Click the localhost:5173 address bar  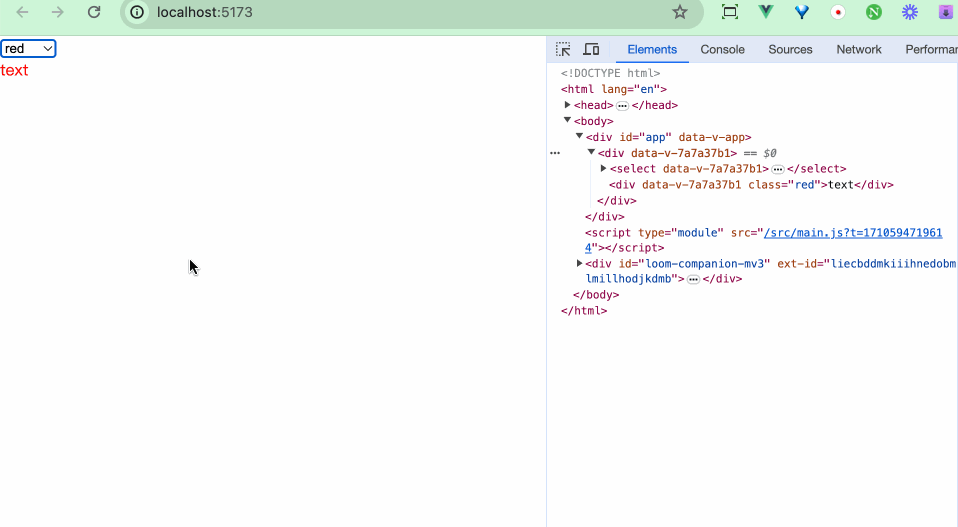400,12
